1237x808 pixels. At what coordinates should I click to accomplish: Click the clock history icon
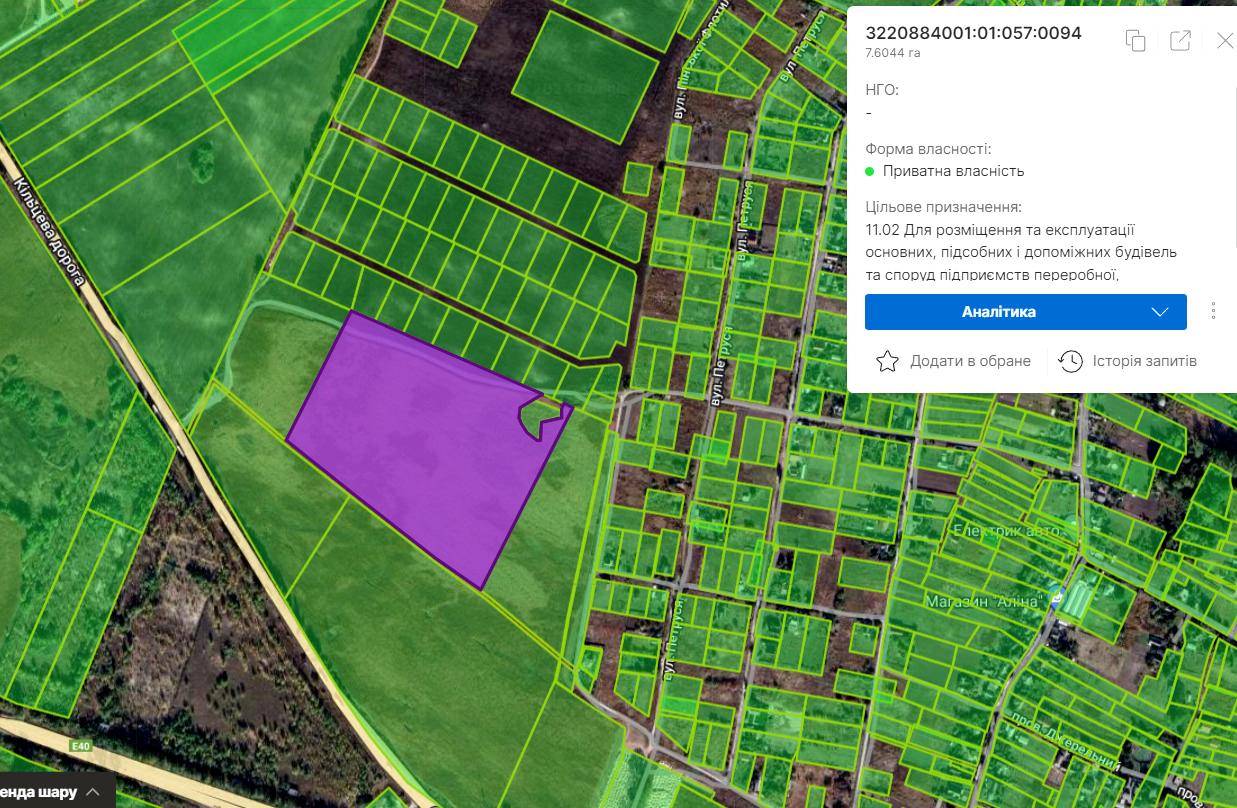1070,361
